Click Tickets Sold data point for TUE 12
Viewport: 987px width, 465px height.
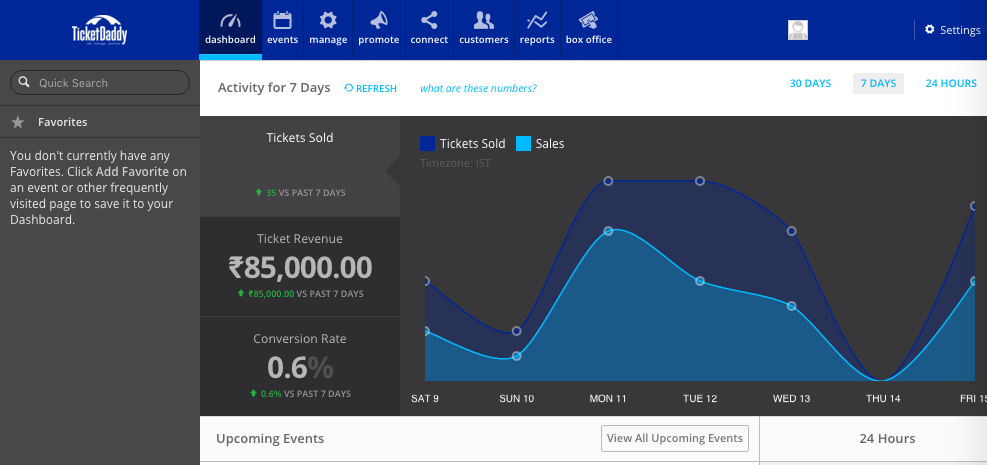pyautogui.click(x=700, y=181)
